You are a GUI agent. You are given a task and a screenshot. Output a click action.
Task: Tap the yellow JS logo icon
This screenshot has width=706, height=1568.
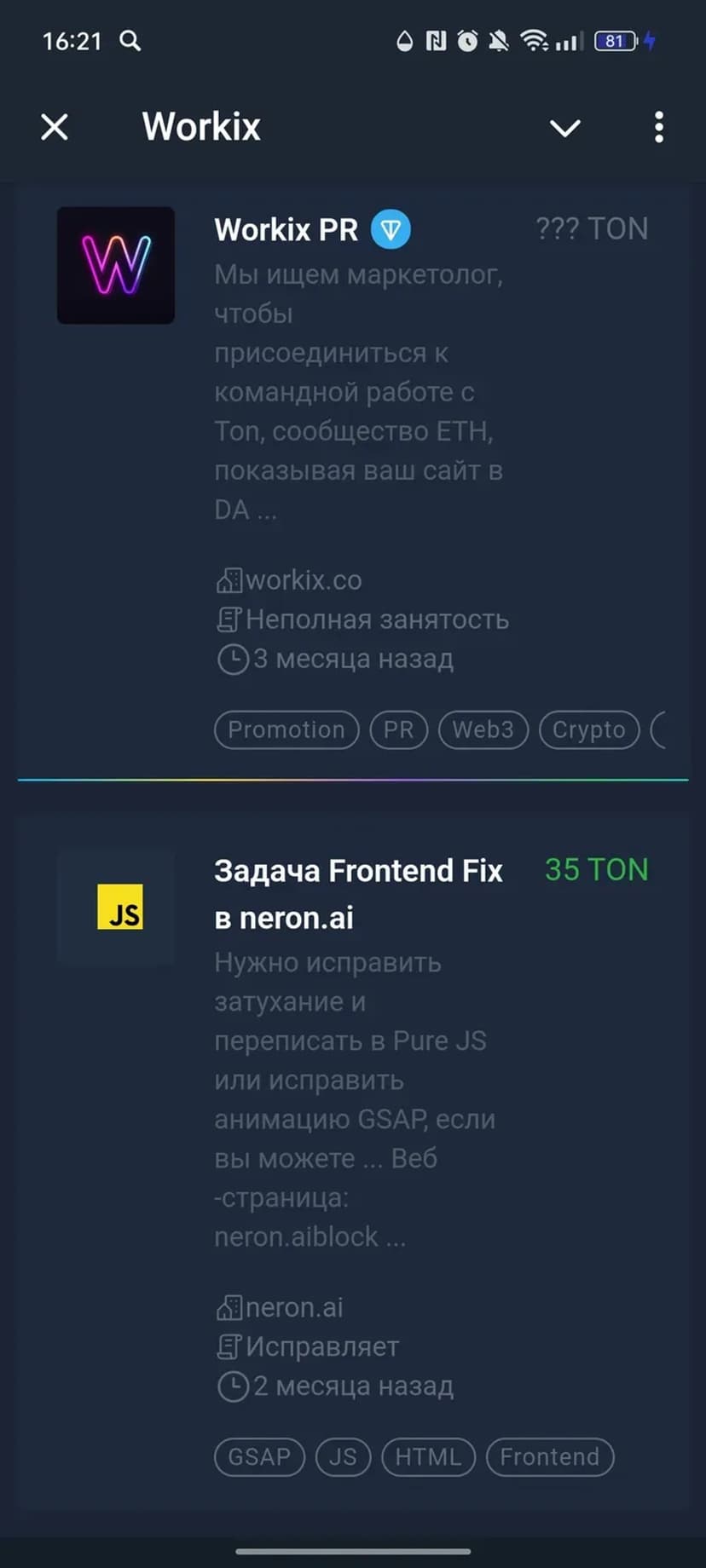tap(120, 907)
